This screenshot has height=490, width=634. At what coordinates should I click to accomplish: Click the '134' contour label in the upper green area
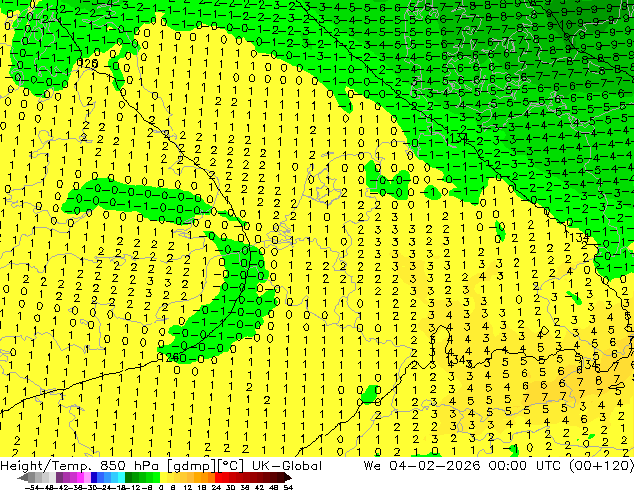pyautogui.click(x=459, y=139)
